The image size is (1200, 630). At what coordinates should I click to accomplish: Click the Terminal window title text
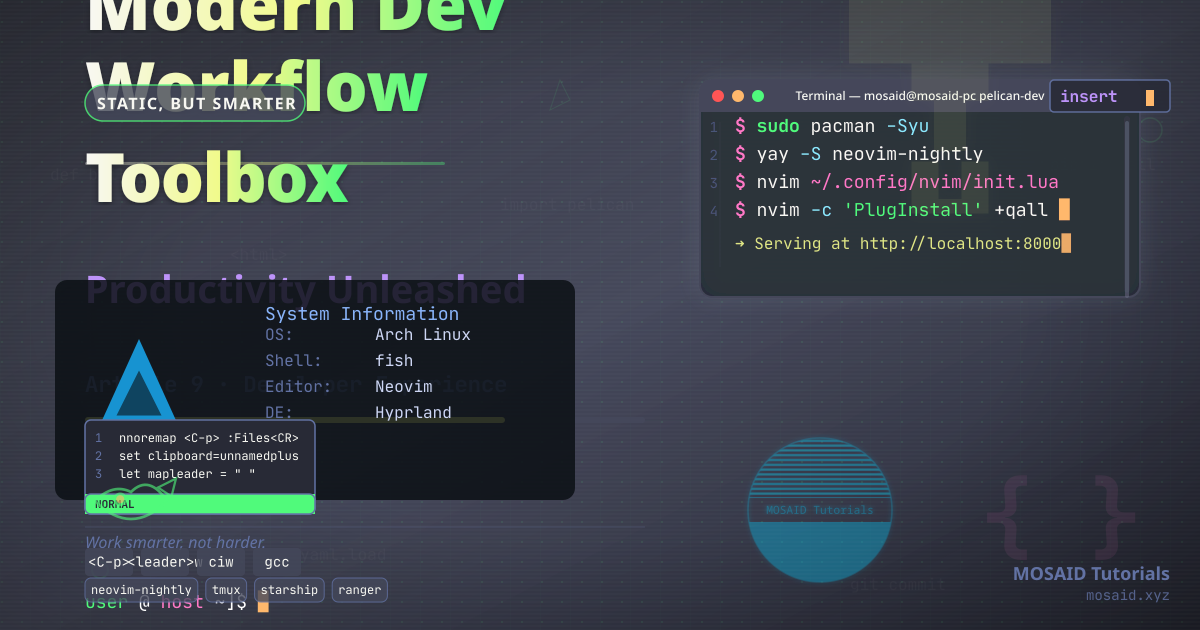tap(920, 96)
